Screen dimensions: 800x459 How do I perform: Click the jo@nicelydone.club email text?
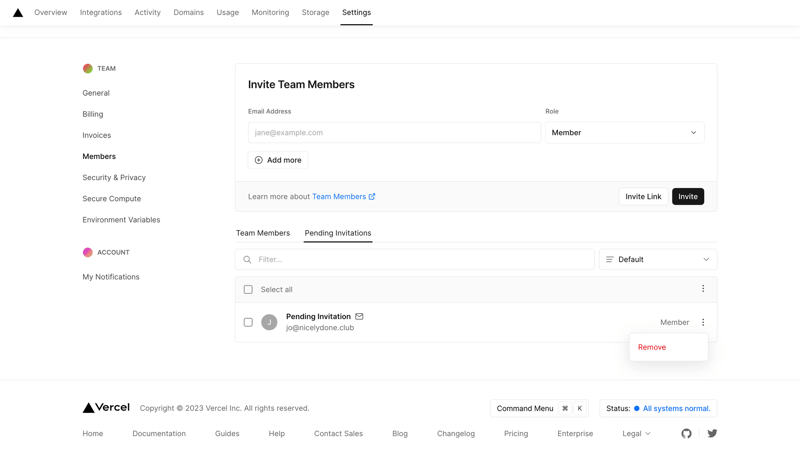click(x=320, y=328)
